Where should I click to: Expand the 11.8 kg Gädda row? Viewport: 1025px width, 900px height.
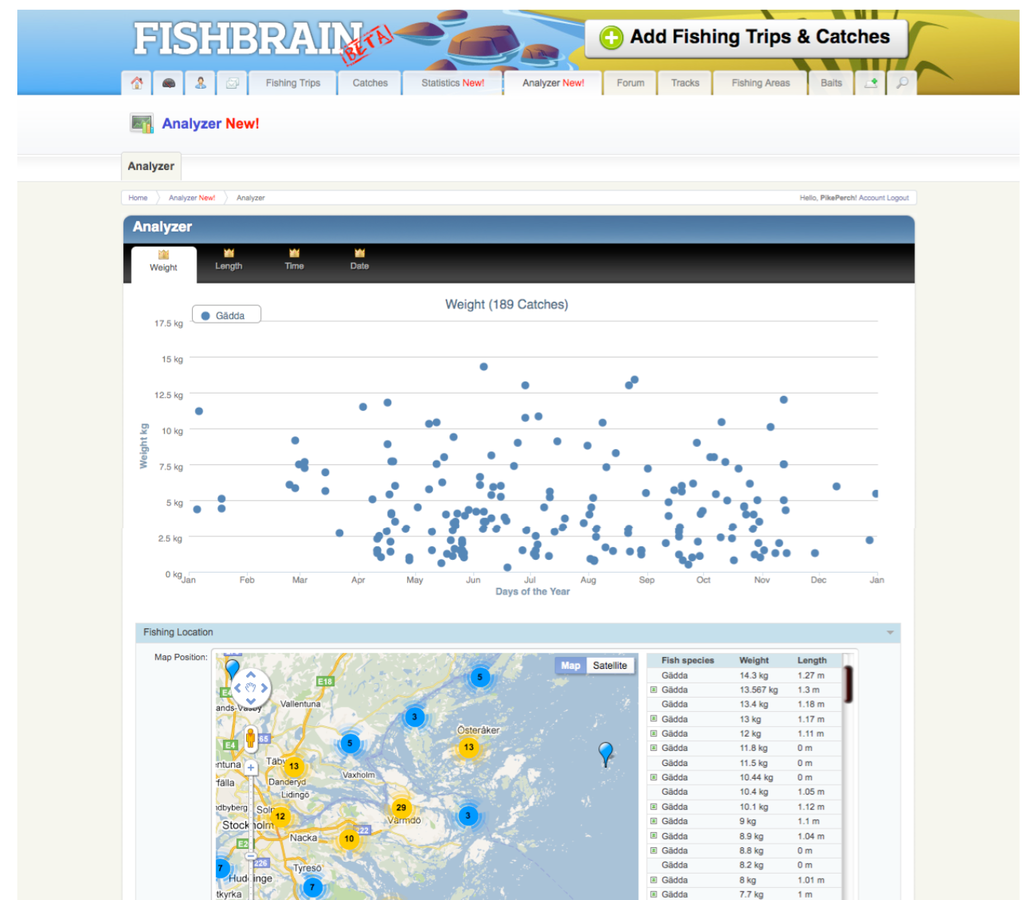tap(654, 748)
